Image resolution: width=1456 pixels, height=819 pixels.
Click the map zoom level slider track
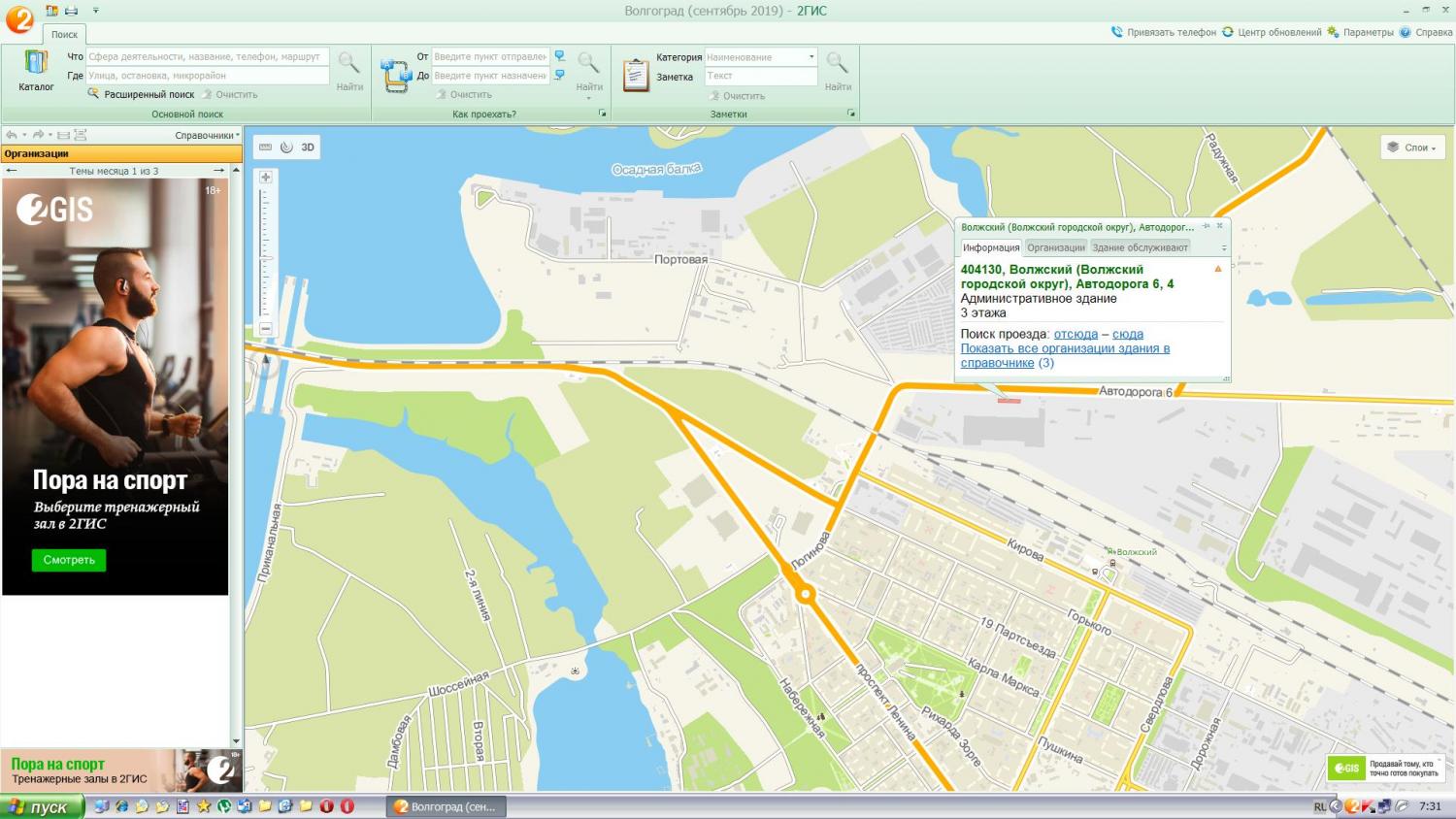pos(265,252)
